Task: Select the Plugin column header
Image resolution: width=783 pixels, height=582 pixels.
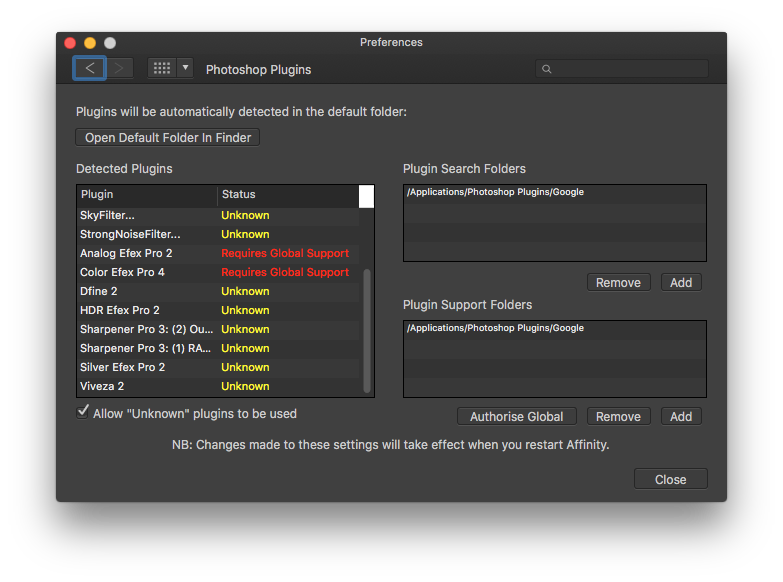Action: (147, 195)
